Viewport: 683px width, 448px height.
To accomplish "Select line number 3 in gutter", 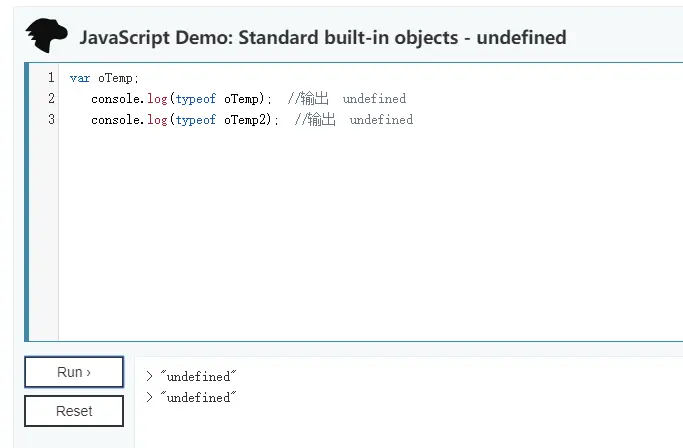I will coord(51,119).
